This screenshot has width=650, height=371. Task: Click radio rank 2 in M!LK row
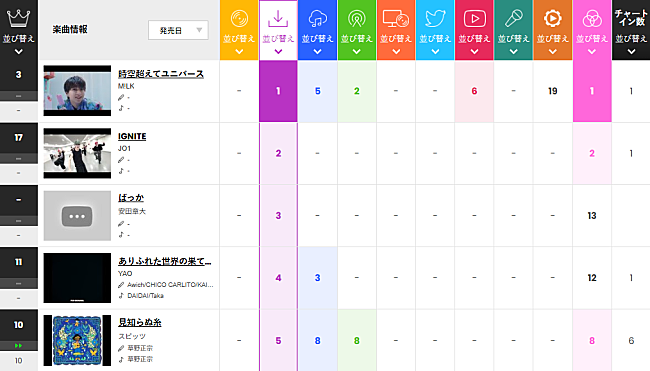(357, 91)
